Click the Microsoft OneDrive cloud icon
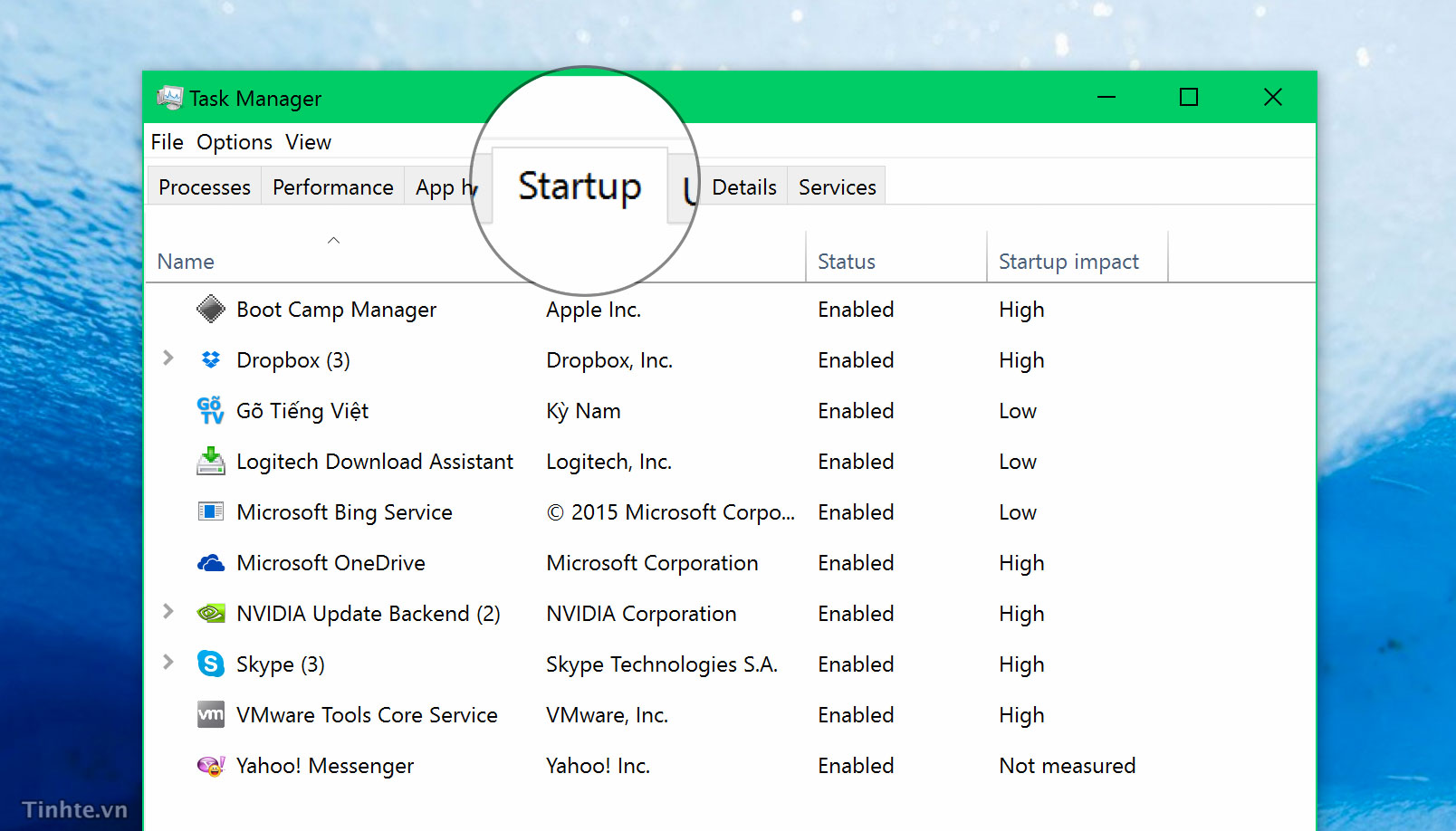Image resolution: width=1456 pixels, height=831 pixels. point(211,563)
